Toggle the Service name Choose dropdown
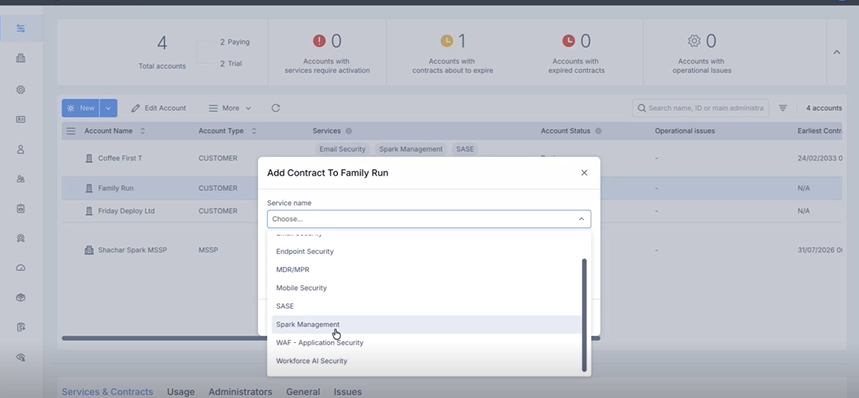This screenshot has height=398, width=859. tap(429, 219)
